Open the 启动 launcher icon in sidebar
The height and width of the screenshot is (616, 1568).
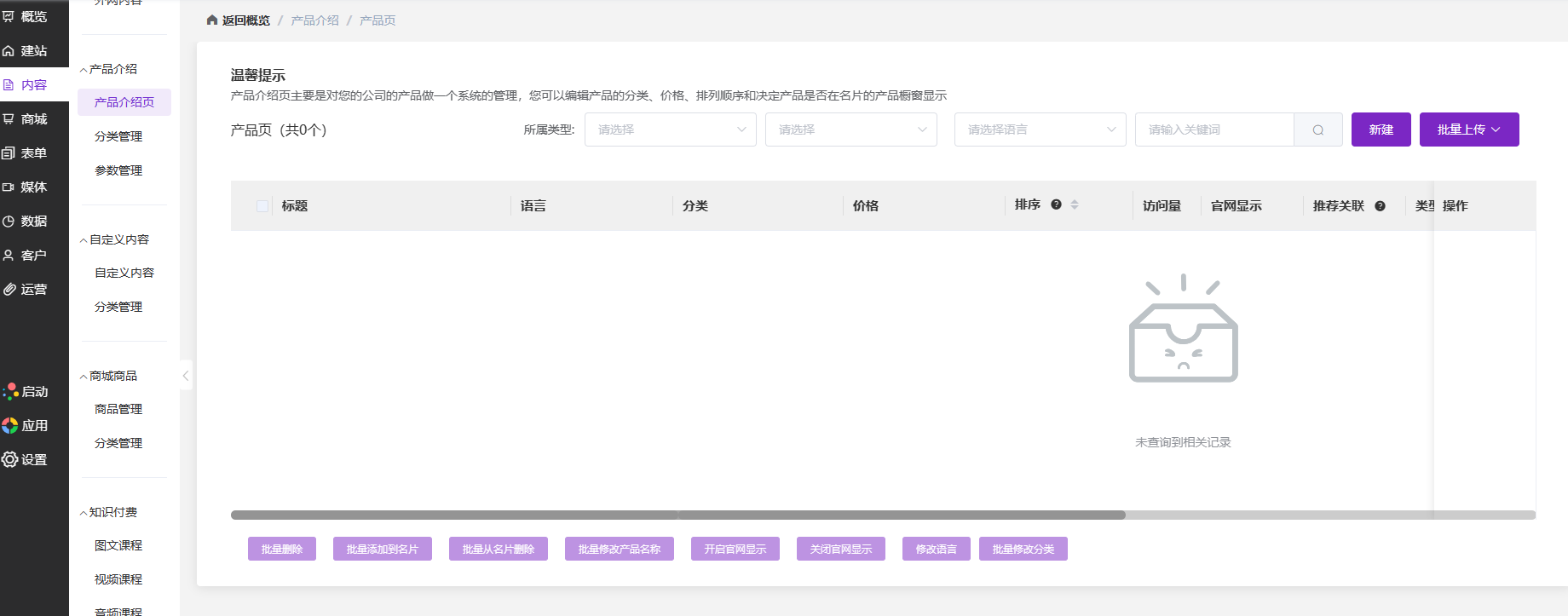[11, 391]
